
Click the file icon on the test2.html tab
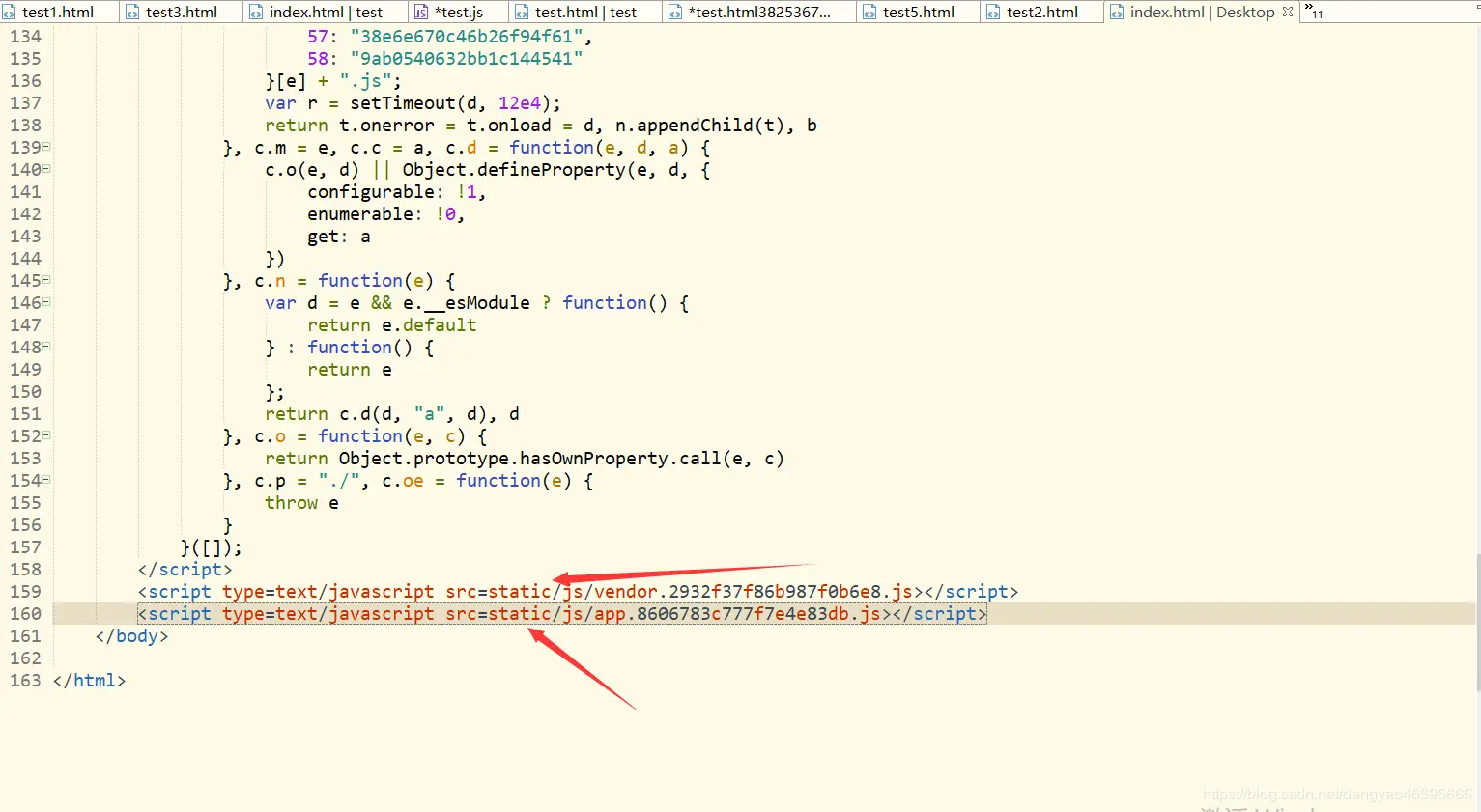click(993, 13)
